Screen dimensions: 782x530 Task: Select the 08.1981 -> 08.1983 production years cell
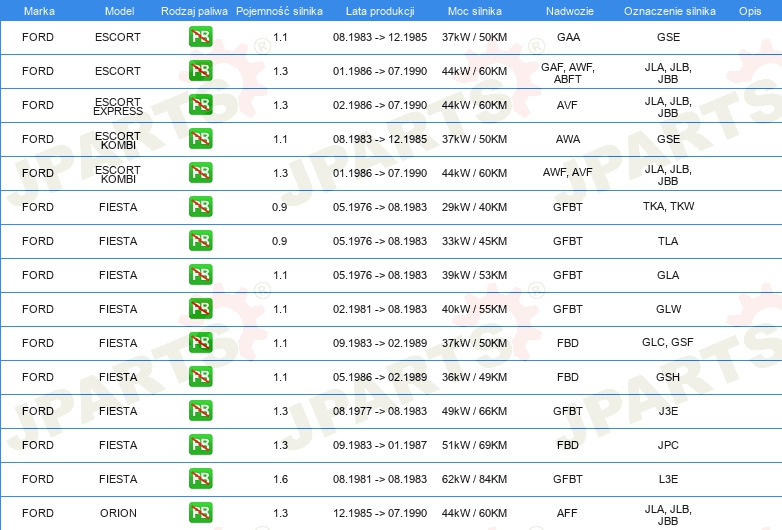pyautogui.click(x=380, y=479)
